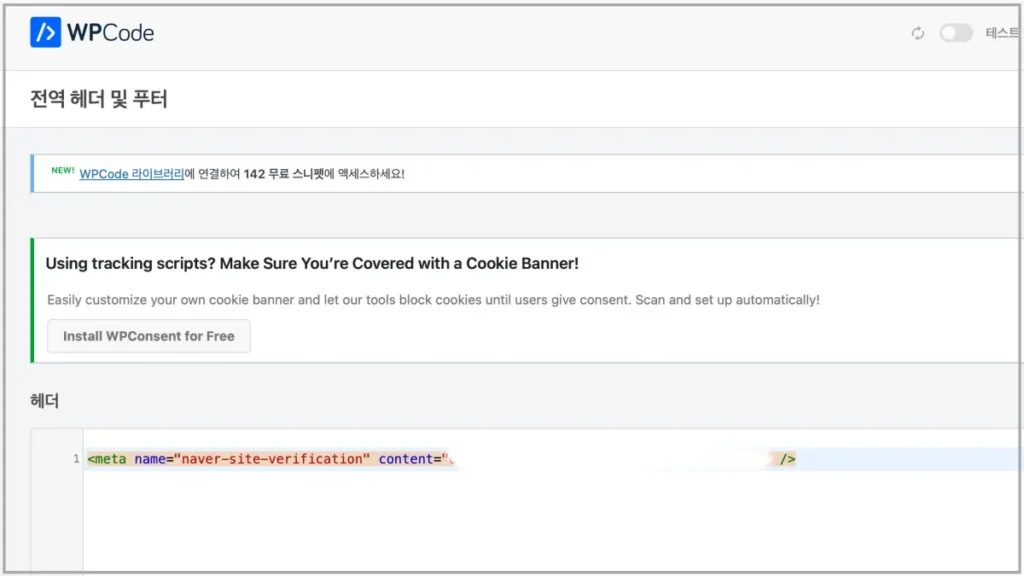Click the naver-site-verification attribute value
Image resolution: width=1024 pixels, height=576 pixels.
(272, 459)
